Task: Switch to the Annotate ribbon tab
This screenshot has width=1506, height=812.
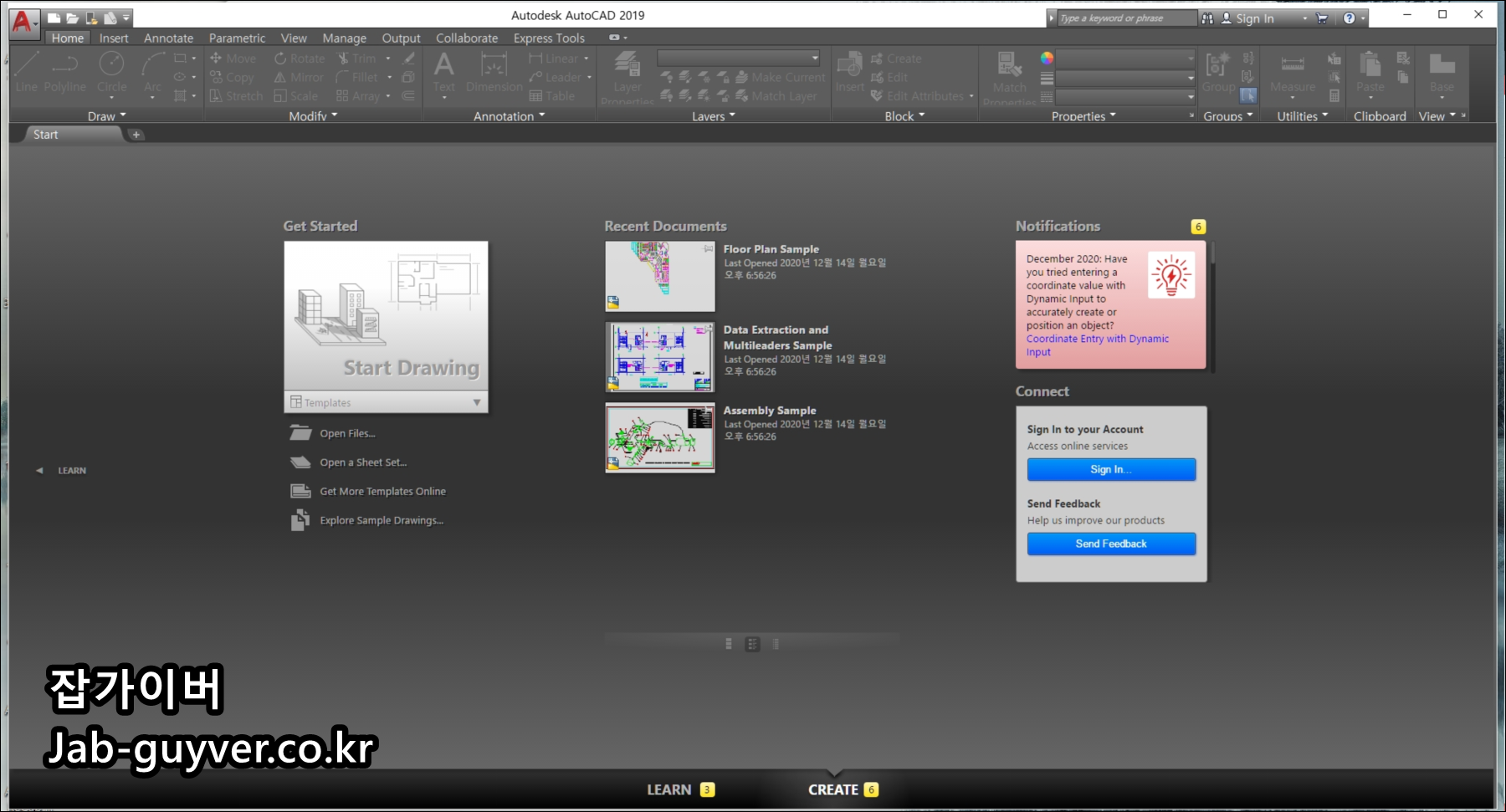Action: point(168,38)
